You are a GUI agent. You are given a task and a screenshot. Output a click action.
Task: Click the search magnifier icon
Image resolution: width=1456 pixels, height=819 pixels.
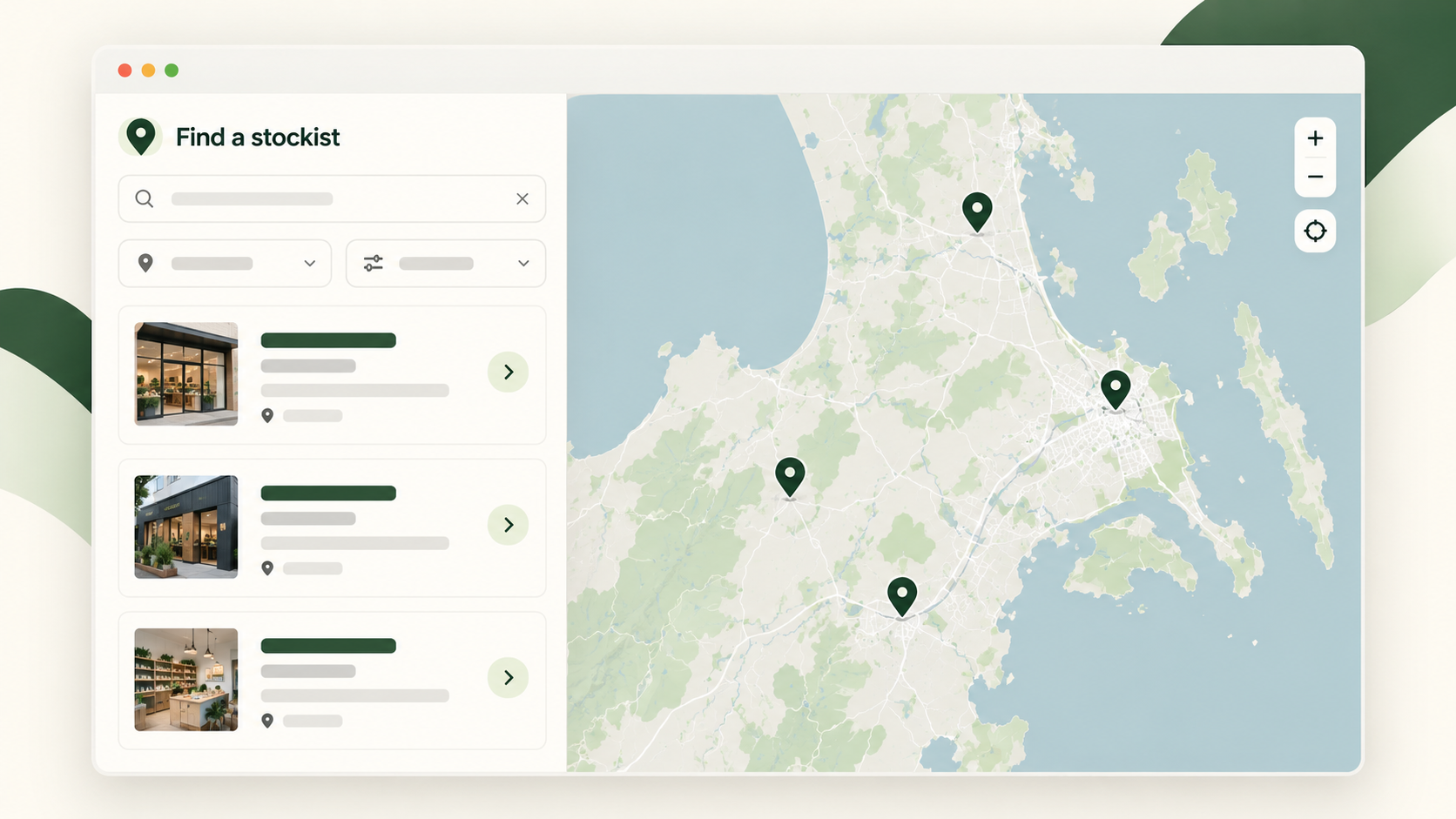[x=145, y=198]
